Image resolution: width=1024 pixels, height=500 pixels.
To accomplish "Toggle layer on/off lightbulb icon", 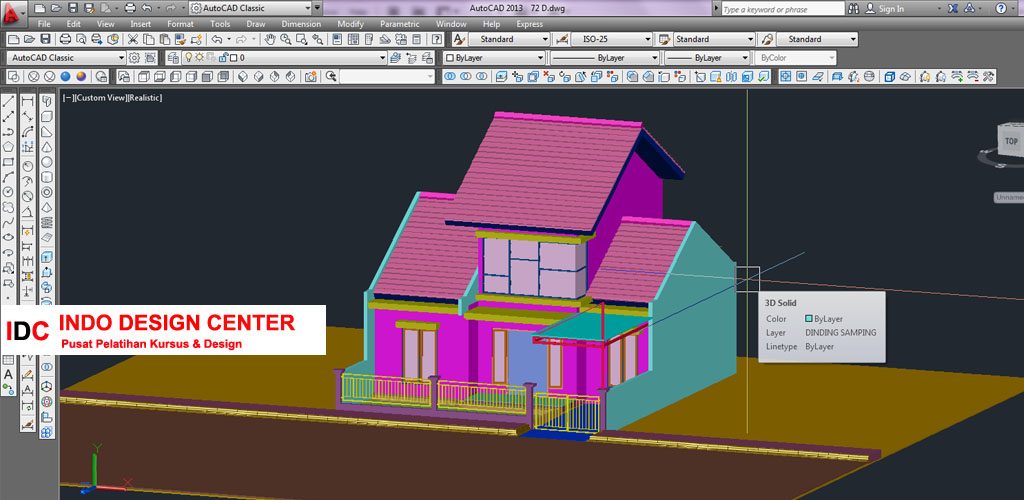I will coord(188,57).
